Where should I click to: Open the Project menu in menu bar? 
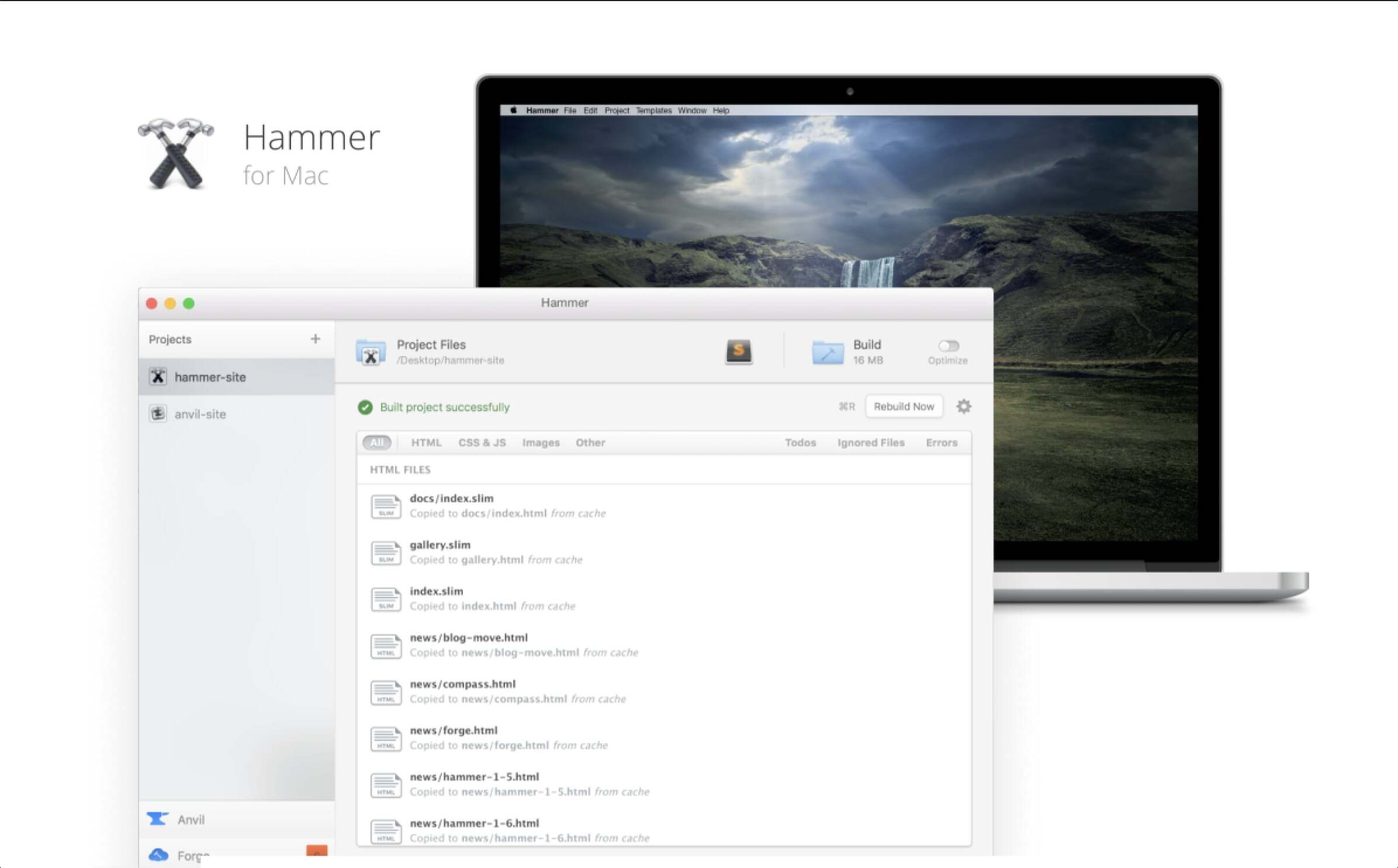click(617, 110)
